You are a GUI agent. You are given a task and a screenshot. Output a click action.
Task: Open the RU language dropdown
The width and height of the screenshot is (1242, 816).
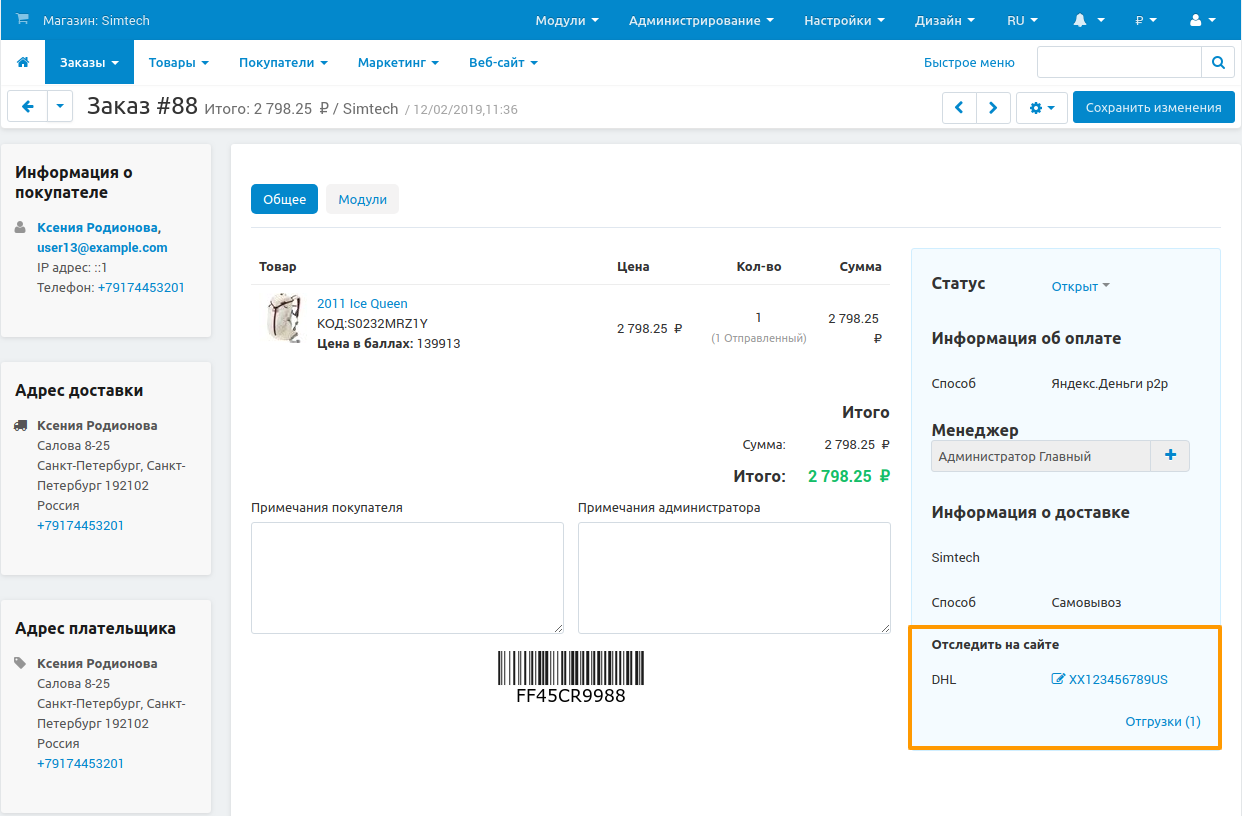click(1021, 20)
